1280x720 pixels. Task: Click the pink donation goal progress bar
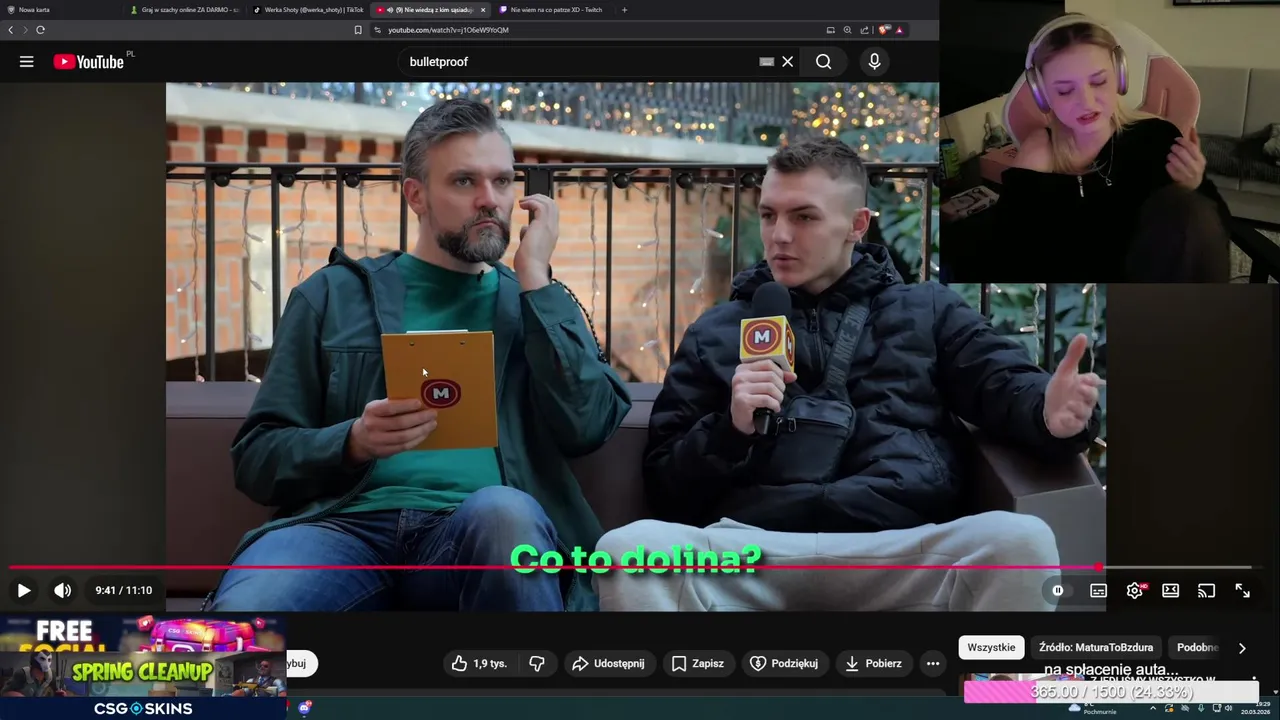point(1110,692)
